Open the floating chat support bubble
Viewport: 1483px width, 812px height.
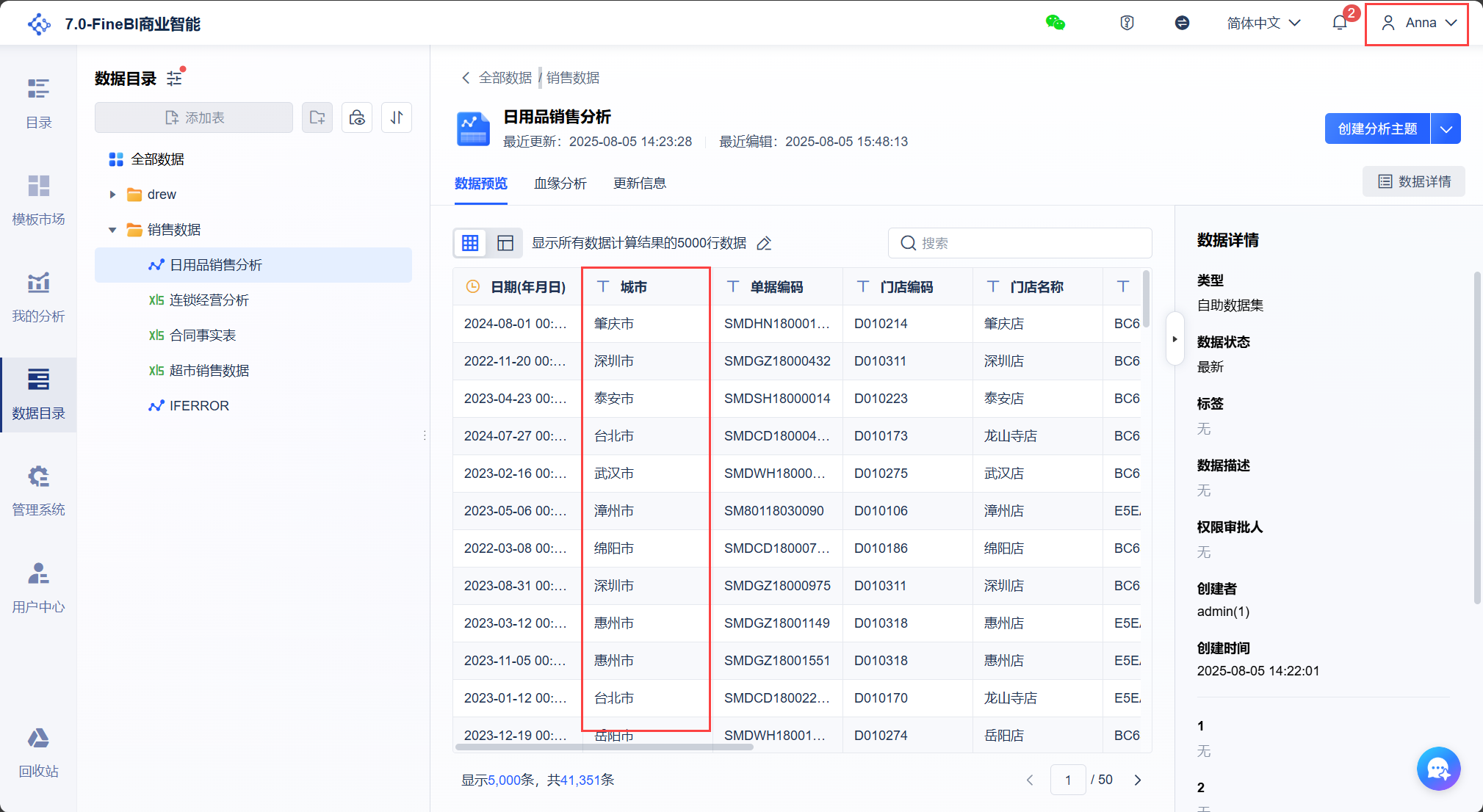click(x=1437, y=768)
